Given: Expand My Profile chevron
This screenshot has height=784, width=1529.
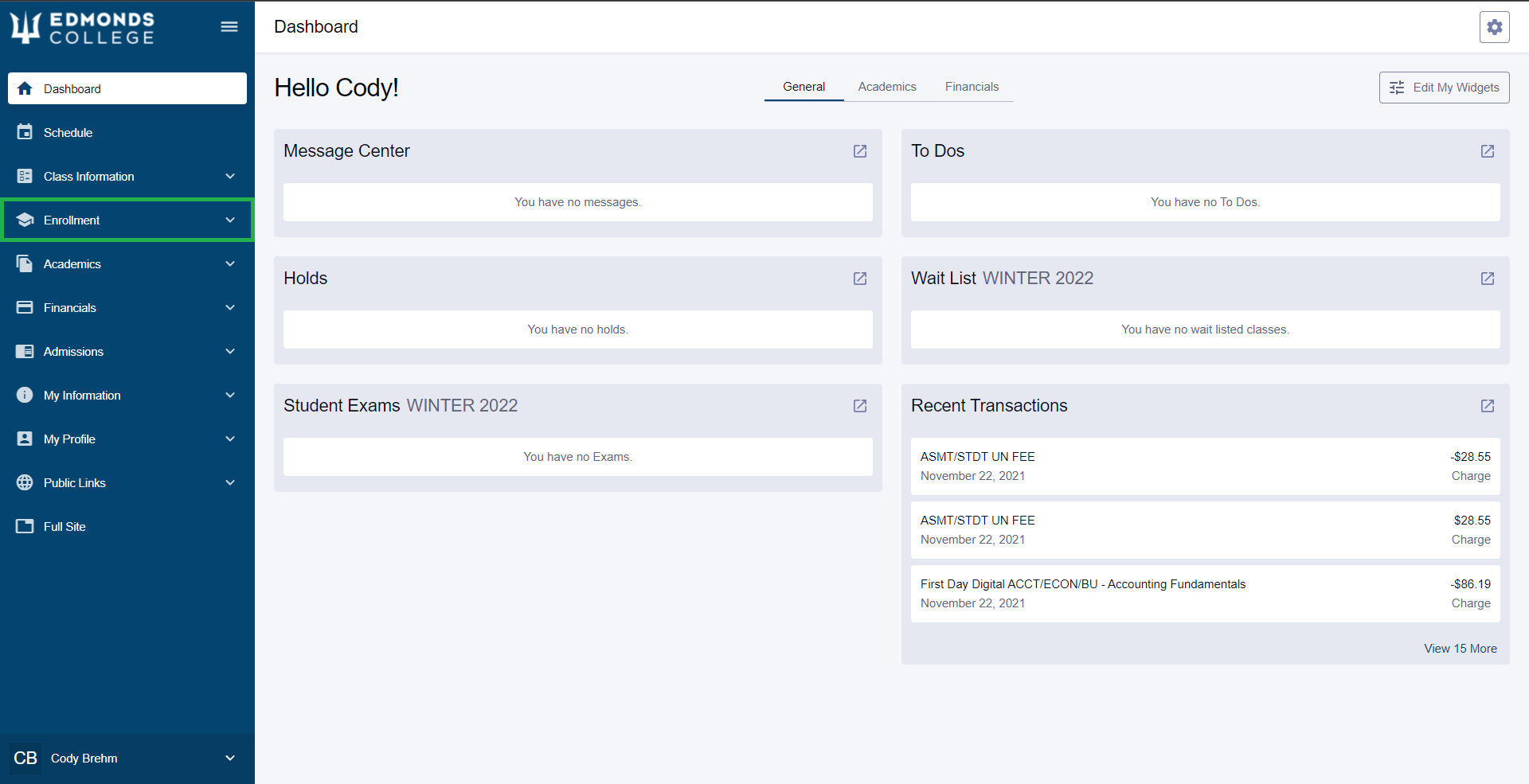Looking at the screenshot, I should point(230,439).
